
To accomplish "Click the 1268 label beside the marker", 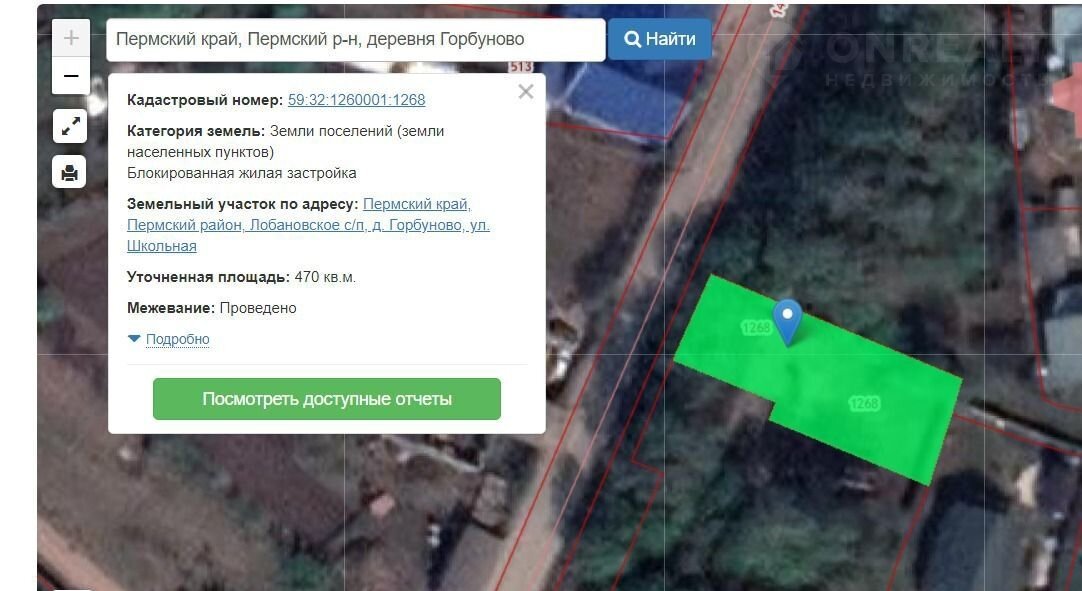I will click(755, 327).
